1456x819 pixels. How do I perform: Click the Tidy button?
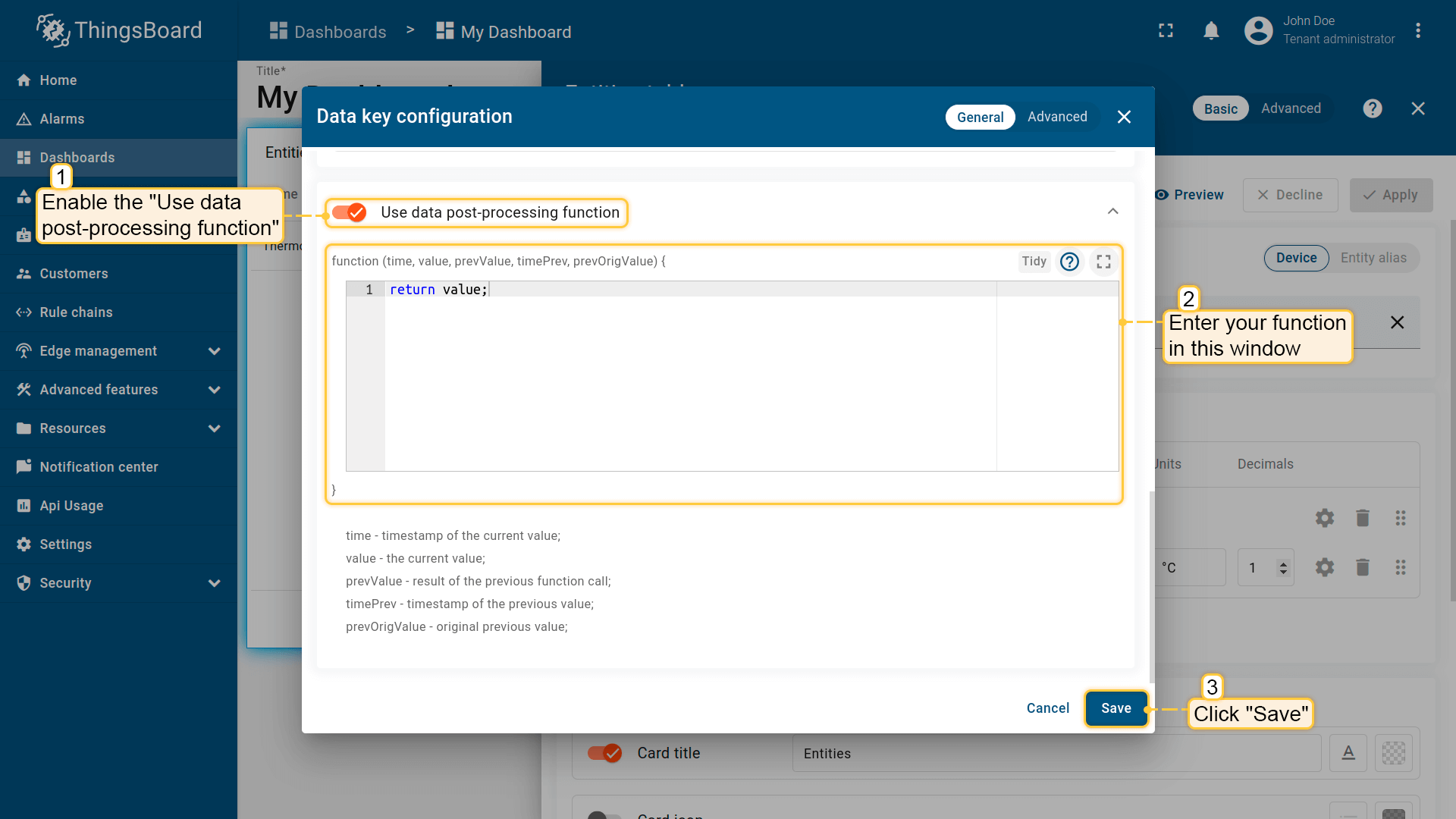(1034, 262)
